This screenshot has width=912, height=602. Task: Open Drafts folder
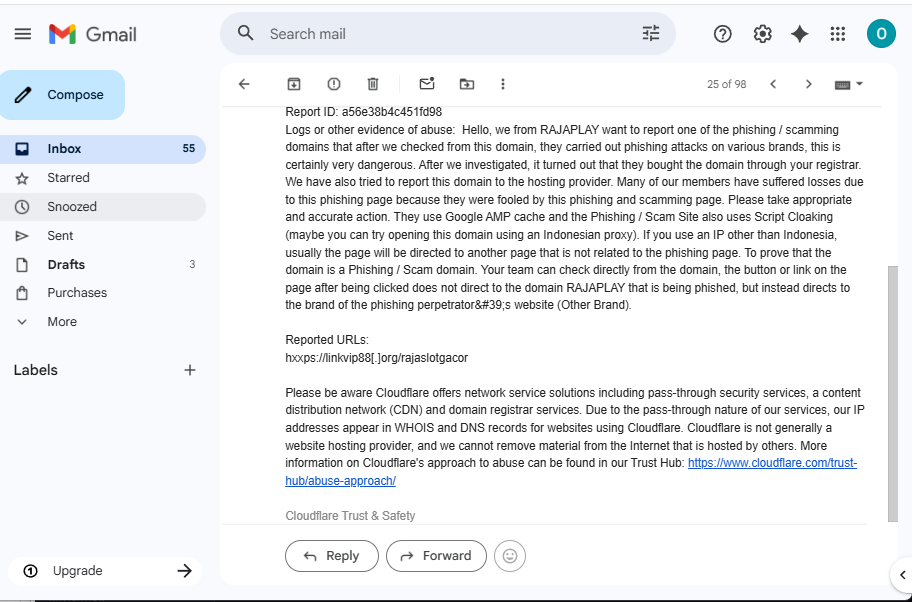coord(103,265)
